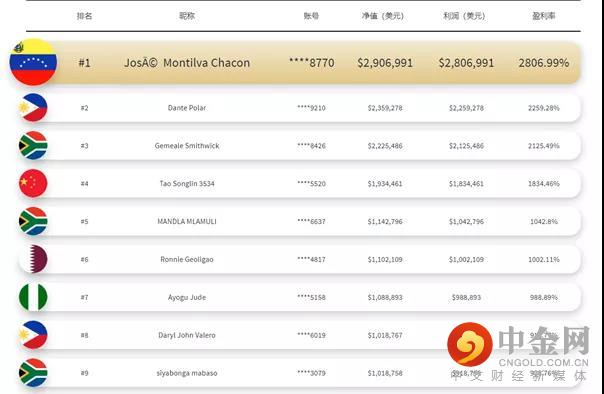Click account number ****5158
The width and height of the screenshot is (604, 394).
point(311,297)
